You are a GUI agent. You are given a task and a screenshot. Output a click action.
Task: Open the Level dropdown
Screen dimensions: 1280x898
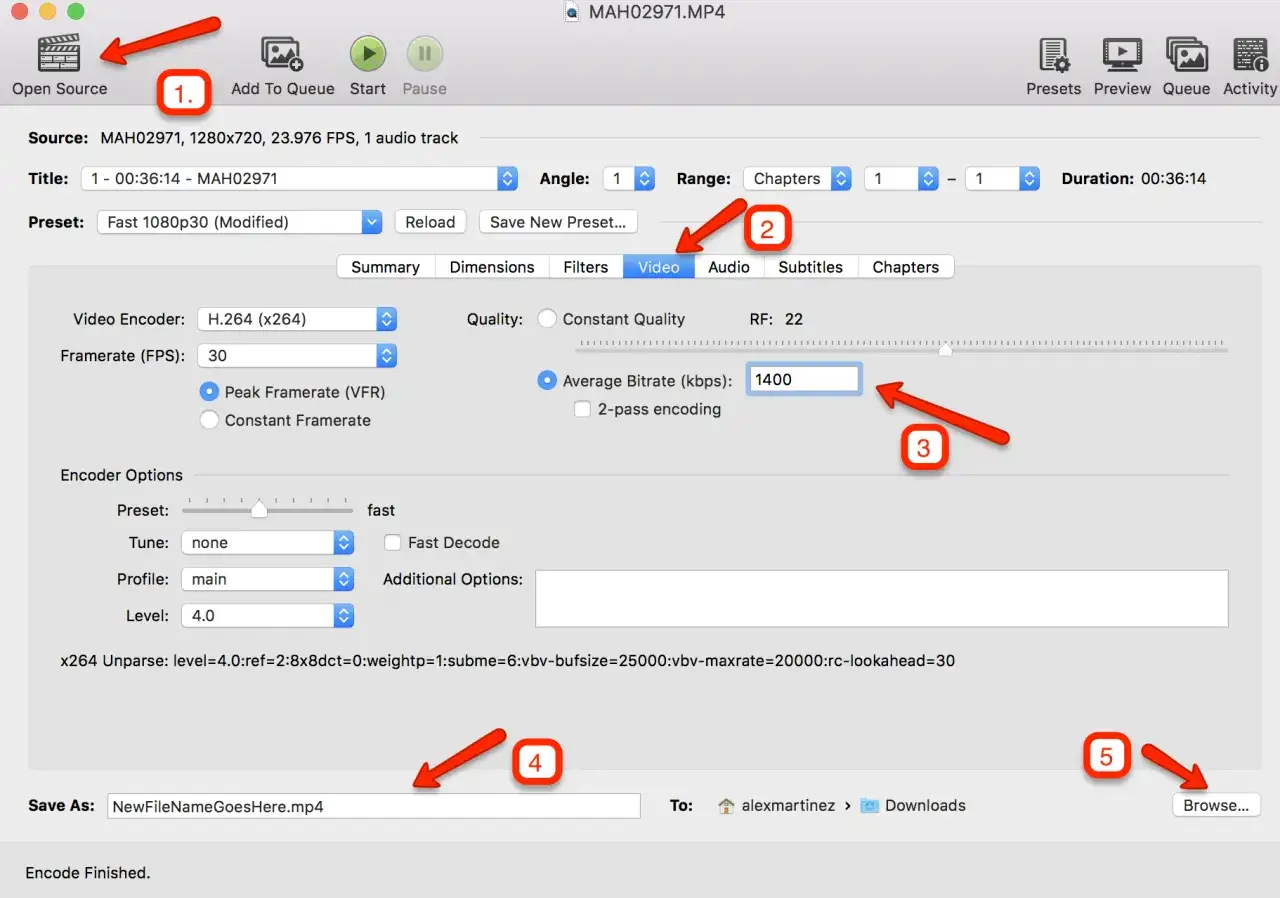(x=267, y=615)
